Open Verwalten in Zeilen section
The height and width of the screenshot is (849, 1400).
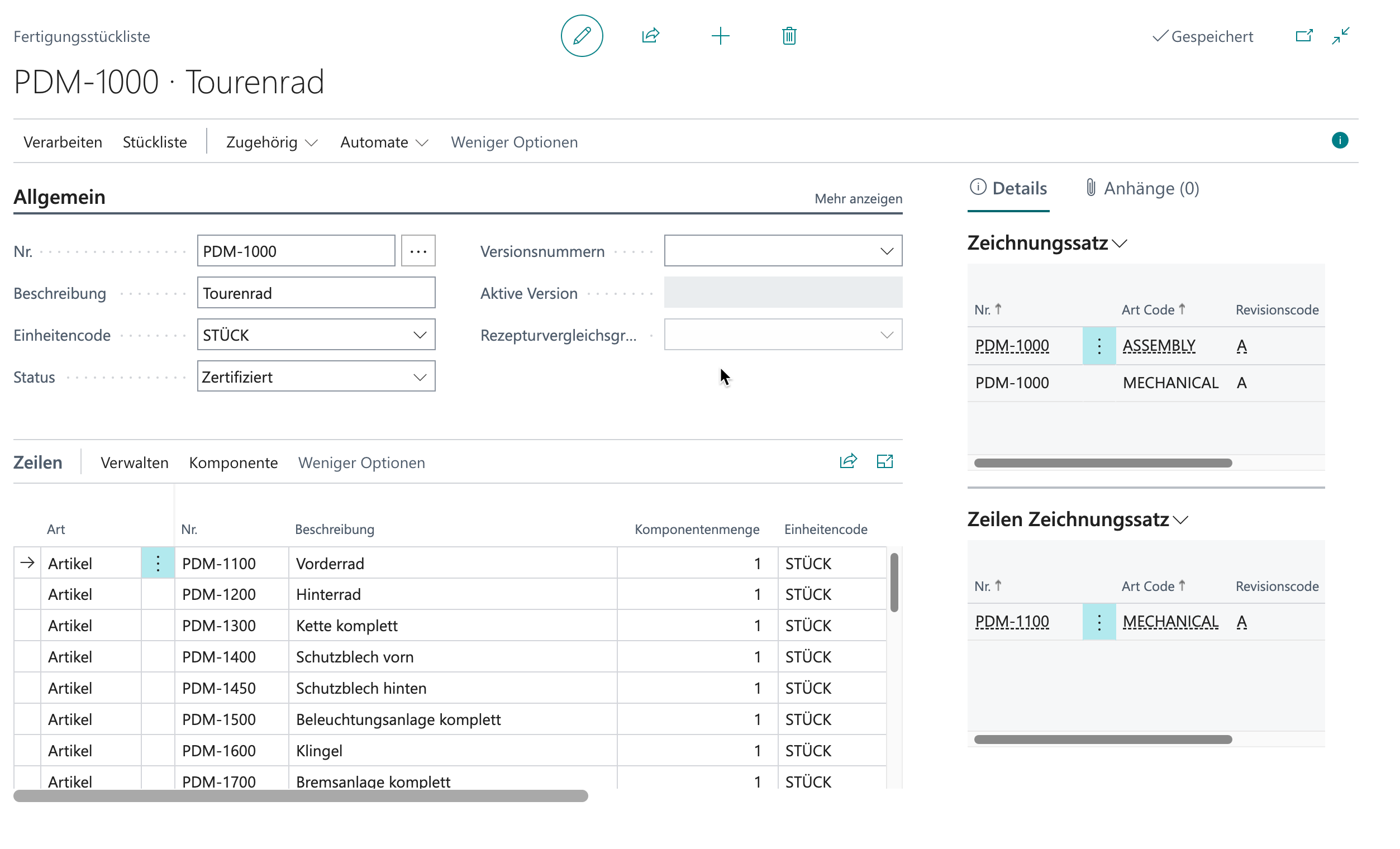(x=135, y=462)
